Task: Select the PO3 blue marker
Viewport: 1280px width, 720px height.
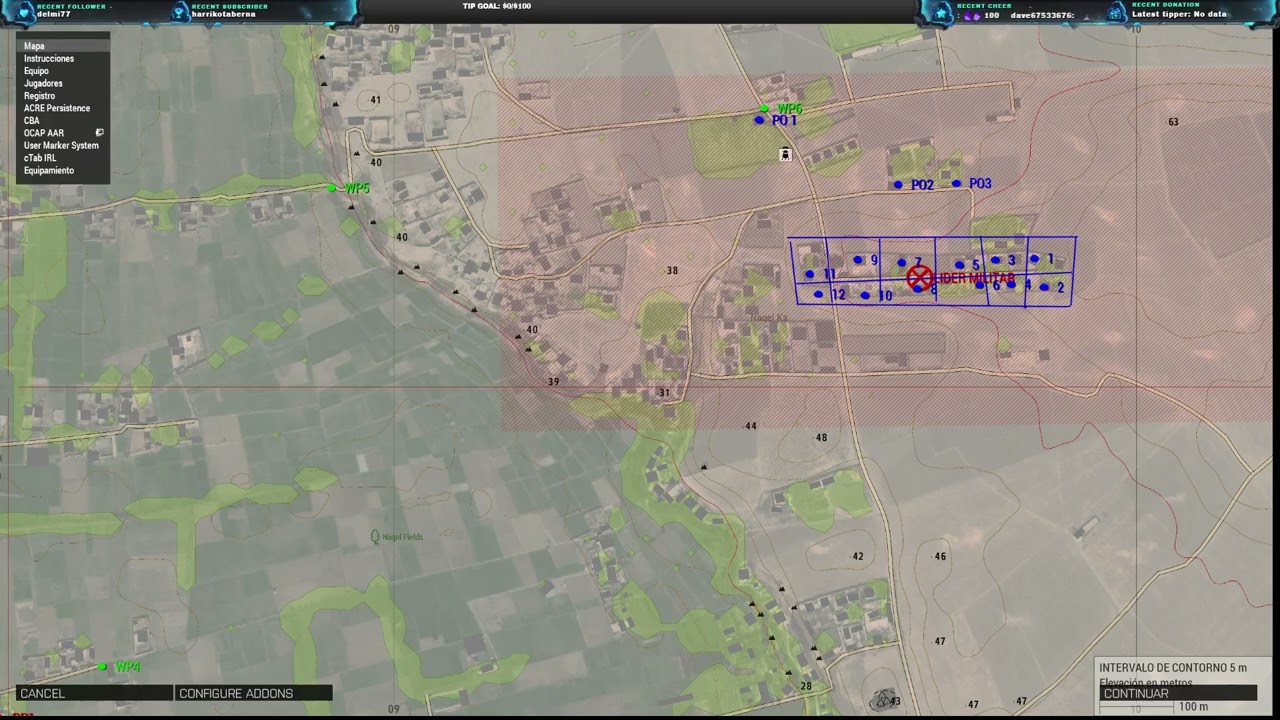Action: click(957, 184)
